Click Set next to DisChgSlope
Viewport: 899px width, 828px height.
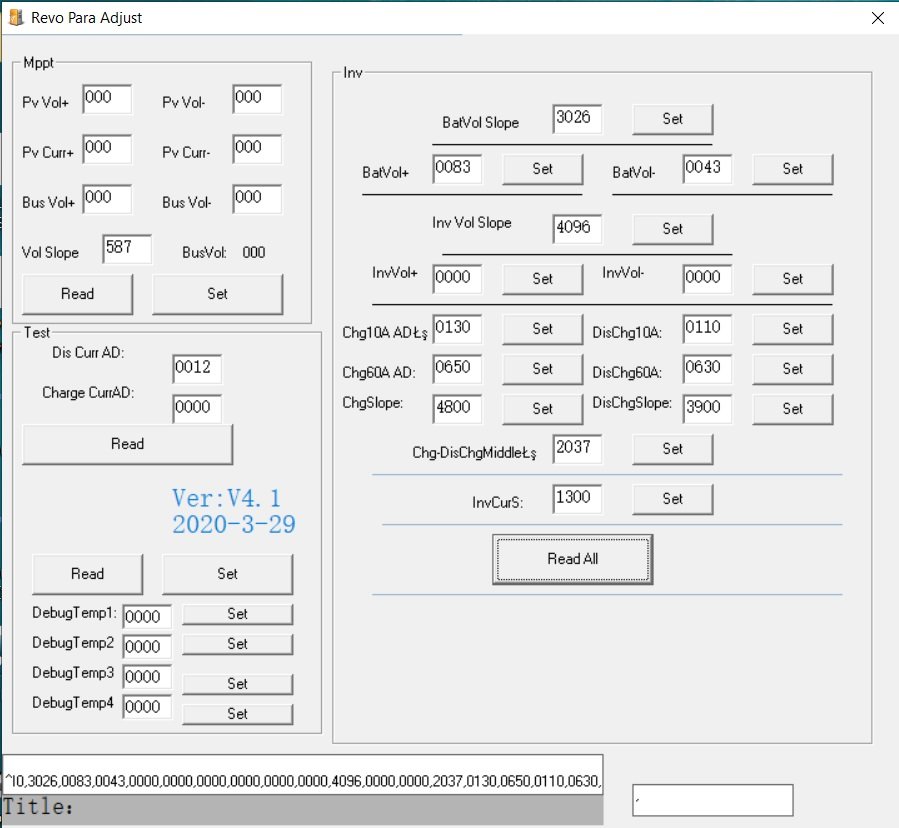coord(792,409)
